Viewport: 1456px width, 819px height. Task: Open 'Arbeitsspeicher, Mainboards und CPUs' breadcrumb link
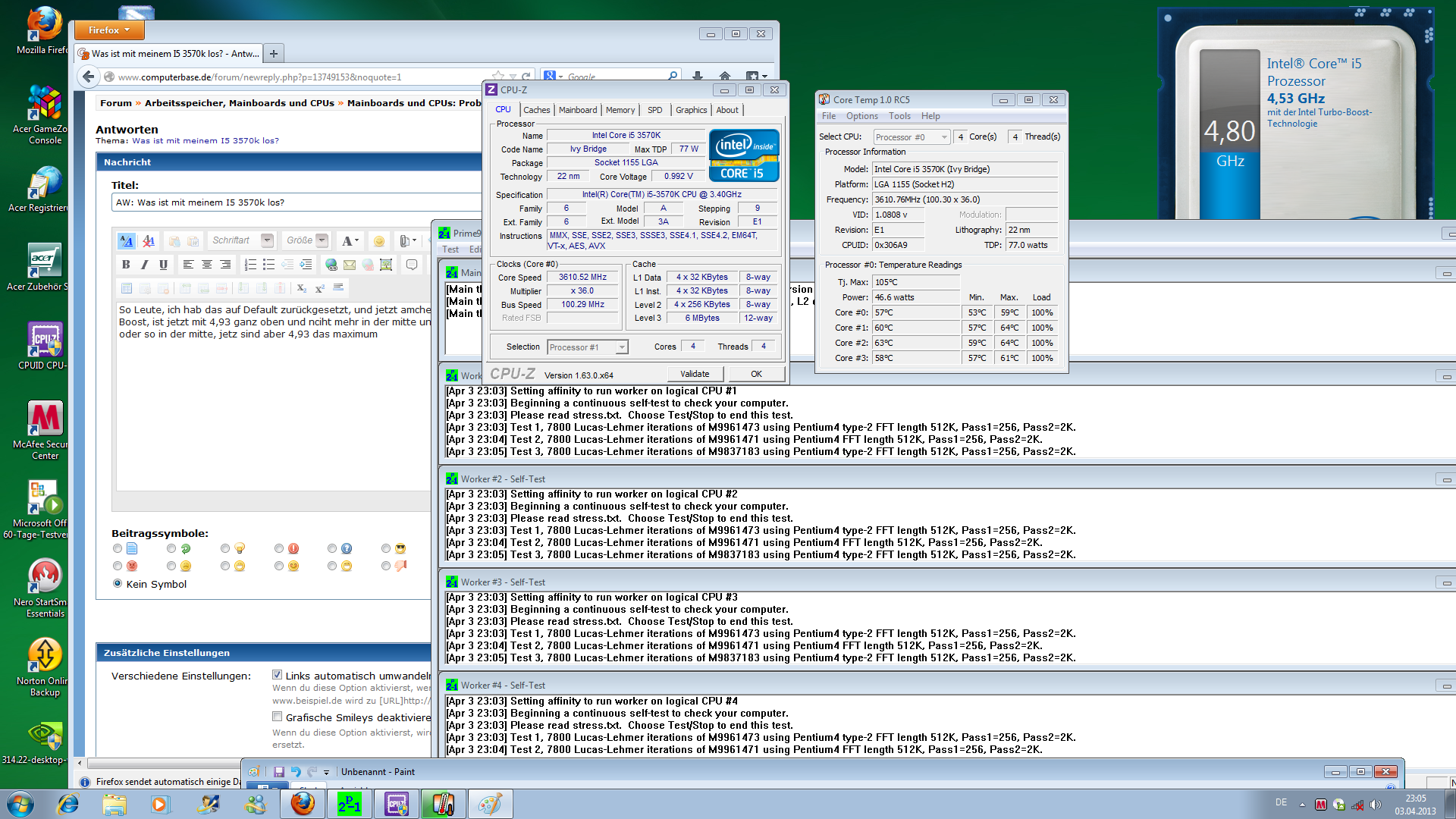click(240, 103)
